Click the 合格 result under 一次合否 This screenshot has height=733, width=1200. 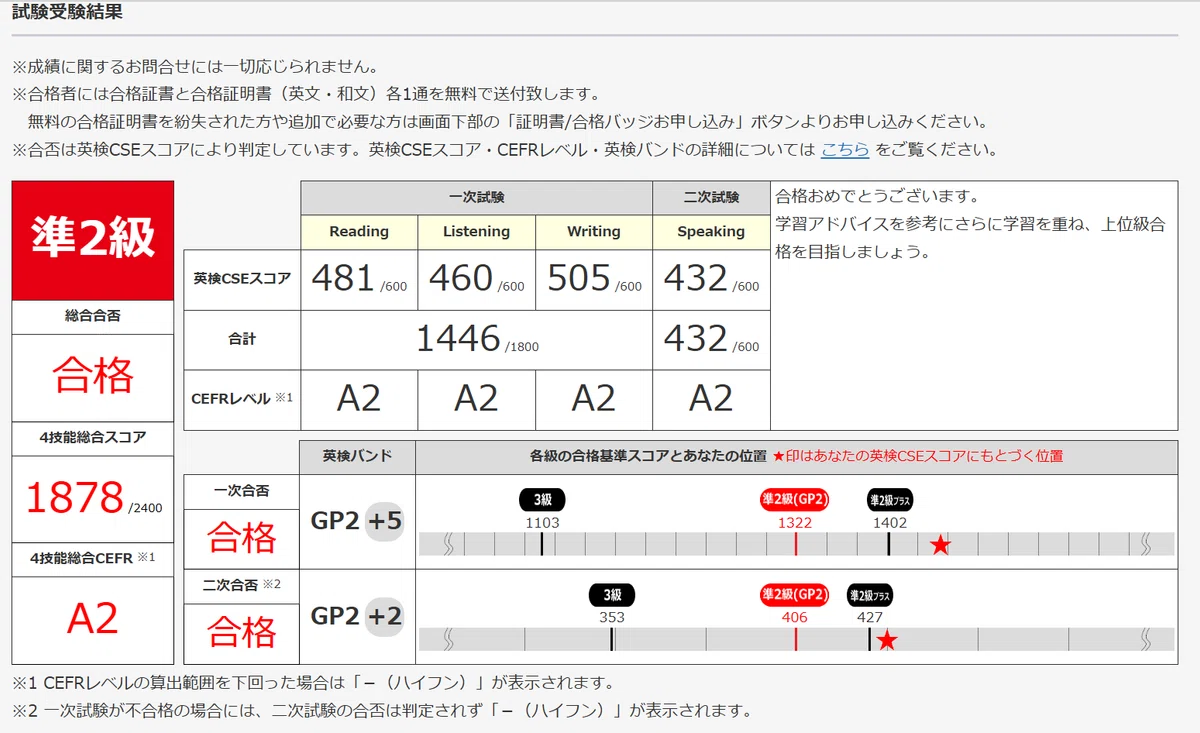pyautogui.click(x=242, y=538)
